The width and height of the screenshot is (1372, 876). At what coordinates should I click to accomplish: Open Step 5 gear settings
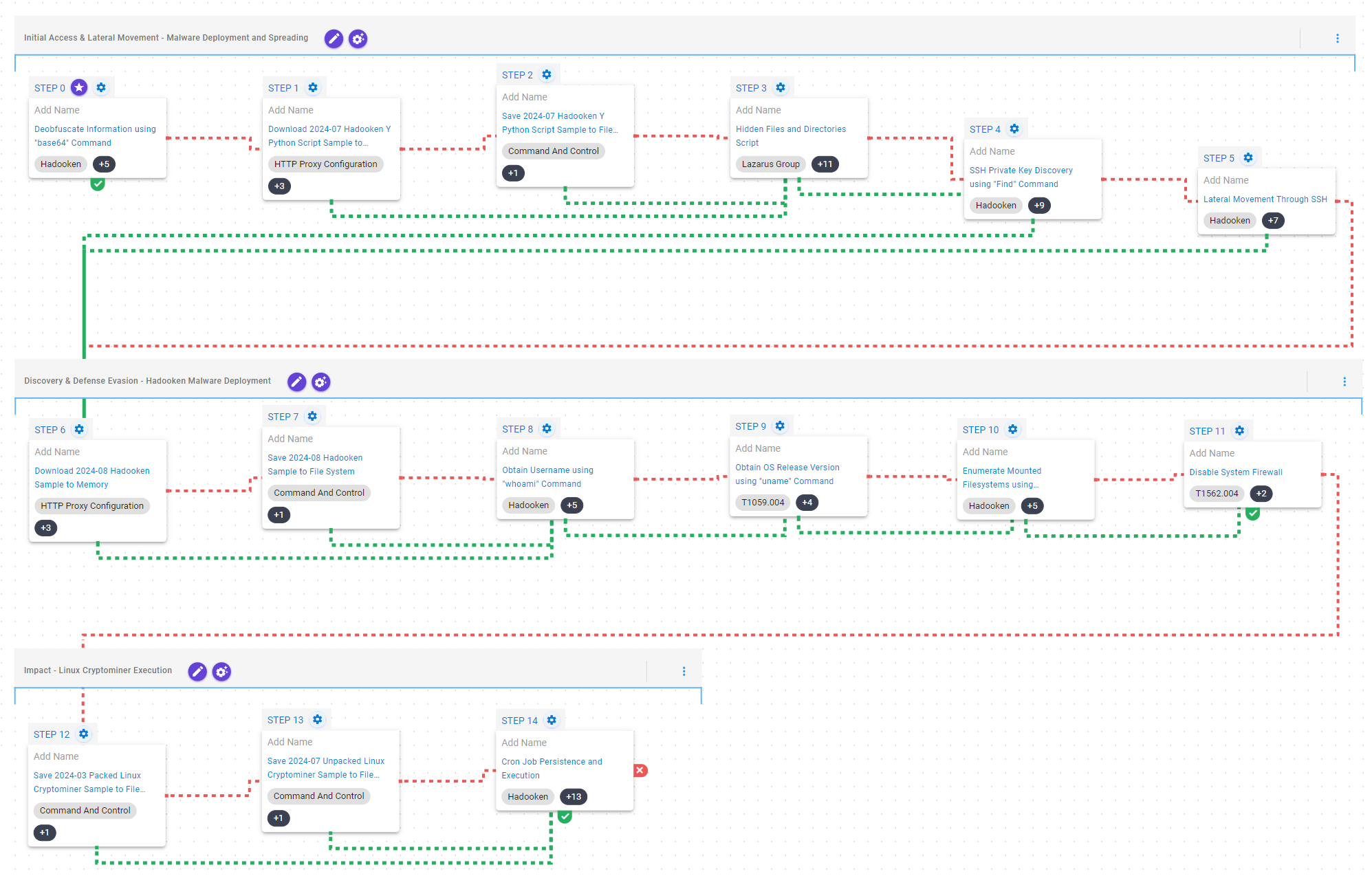pyautogui.click(x=1248, y=157)
